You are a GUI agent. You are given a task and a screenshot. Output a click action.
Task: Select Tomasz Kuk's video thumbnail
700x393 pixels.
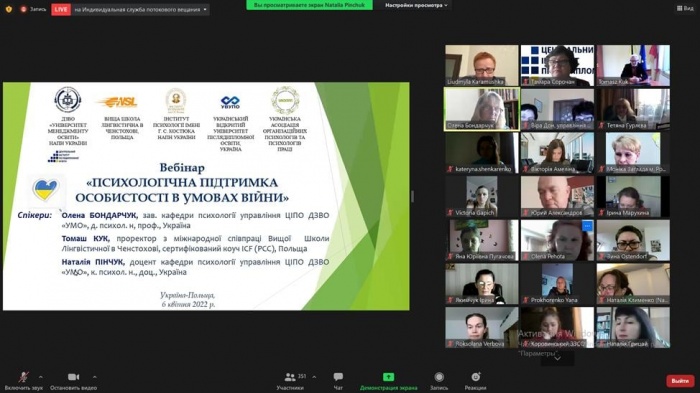coord(633,65)
